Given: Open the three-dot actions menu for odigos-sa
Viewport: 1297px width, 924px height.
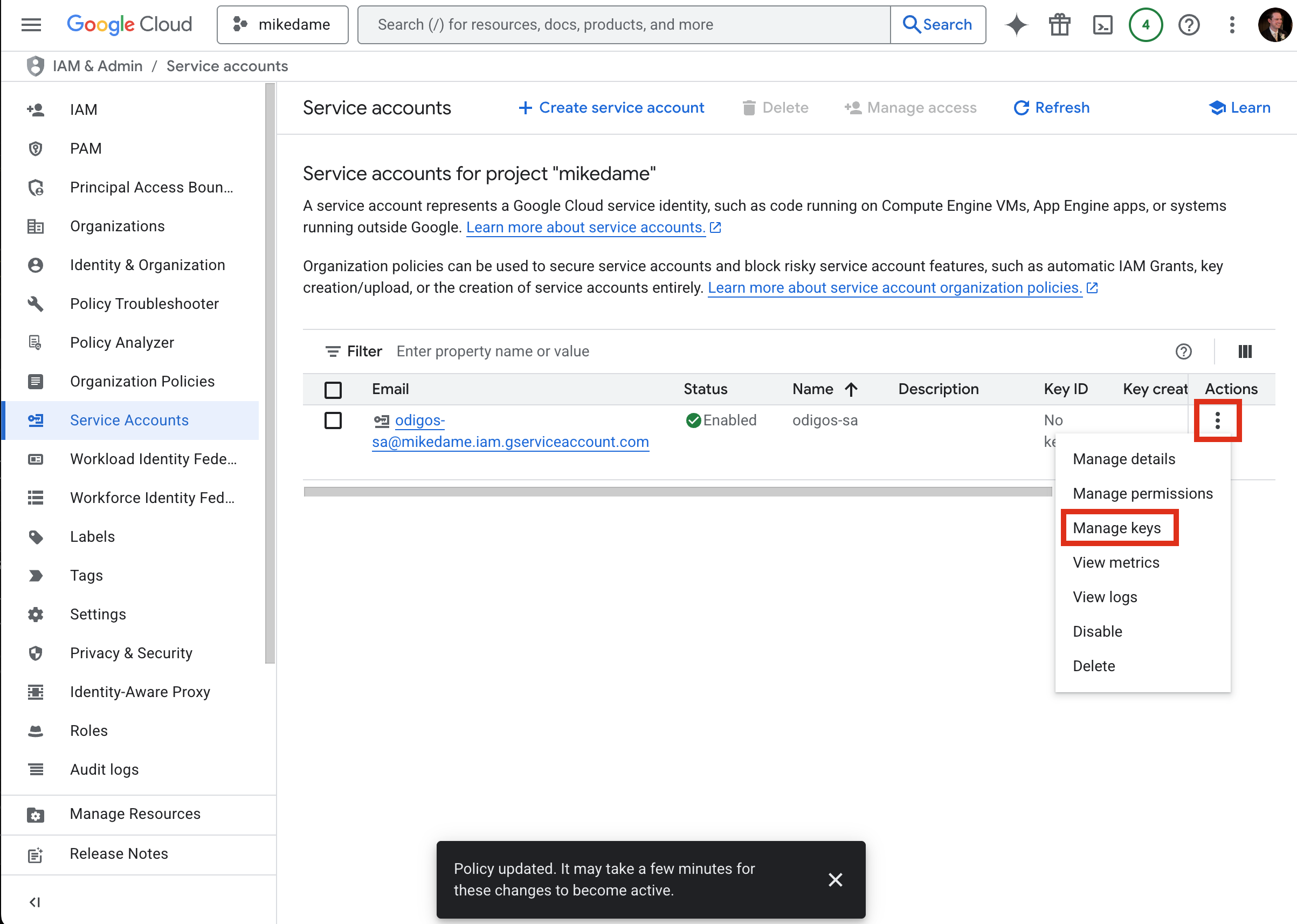Looking at the screenshot, I should [1217, 420].
